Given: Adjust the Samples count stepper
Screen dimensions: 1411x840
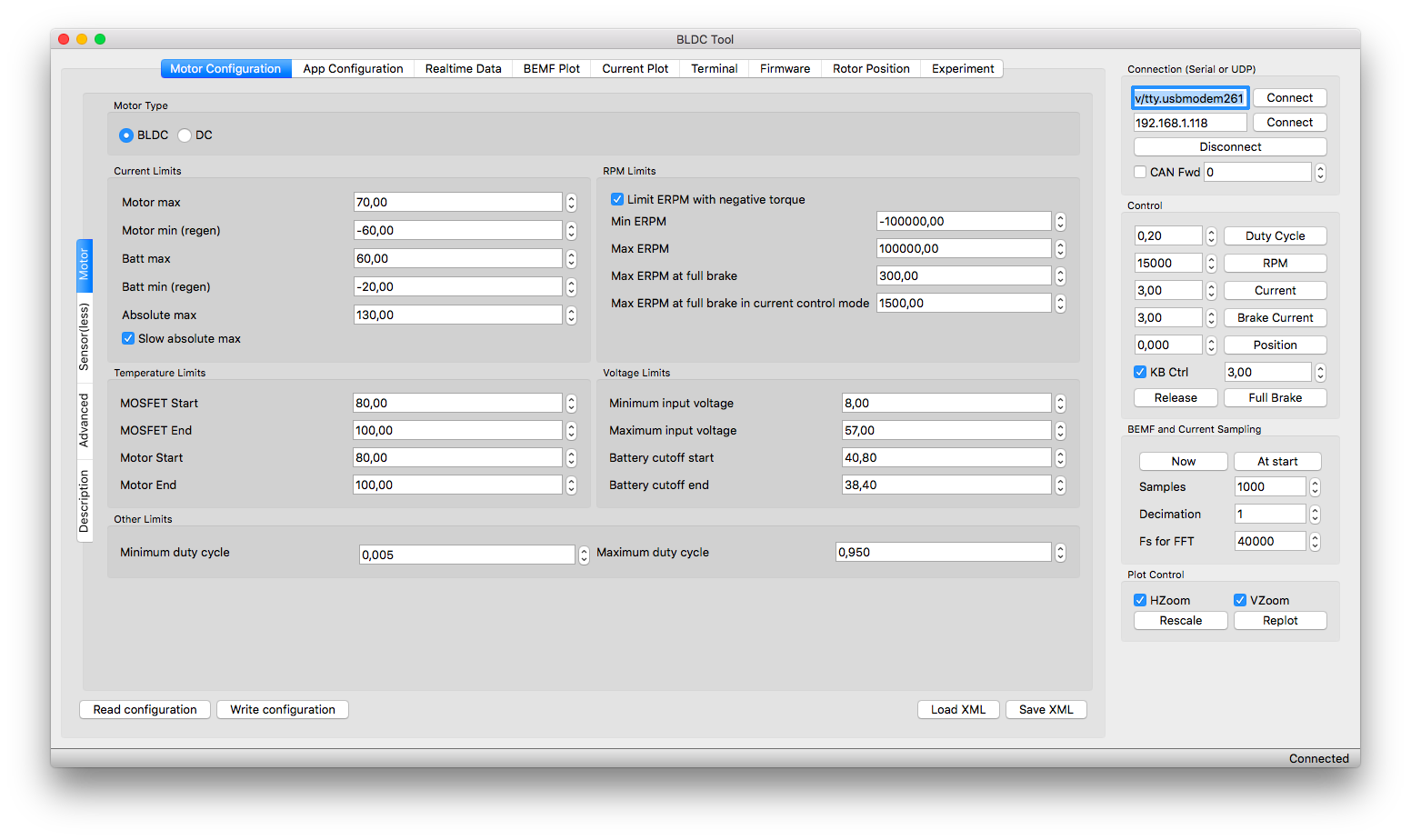Looking at the screenshot, I should pos(1315,487).
